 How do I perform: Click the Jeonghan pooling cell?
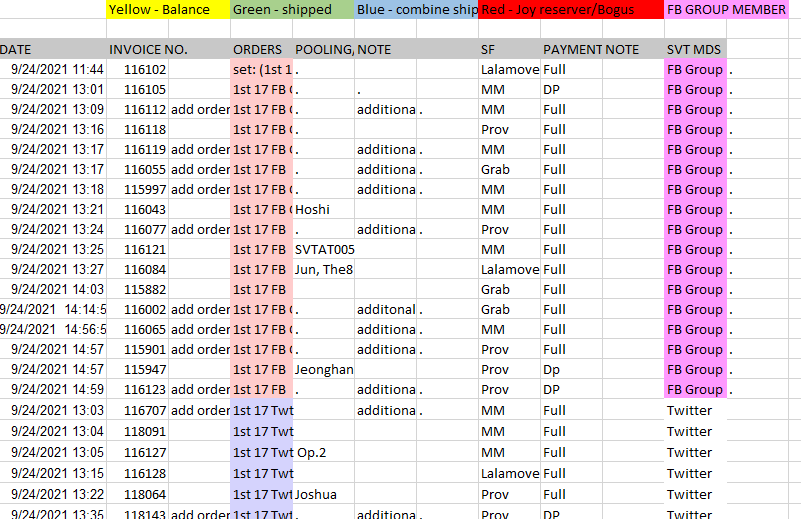pos(323,369)
